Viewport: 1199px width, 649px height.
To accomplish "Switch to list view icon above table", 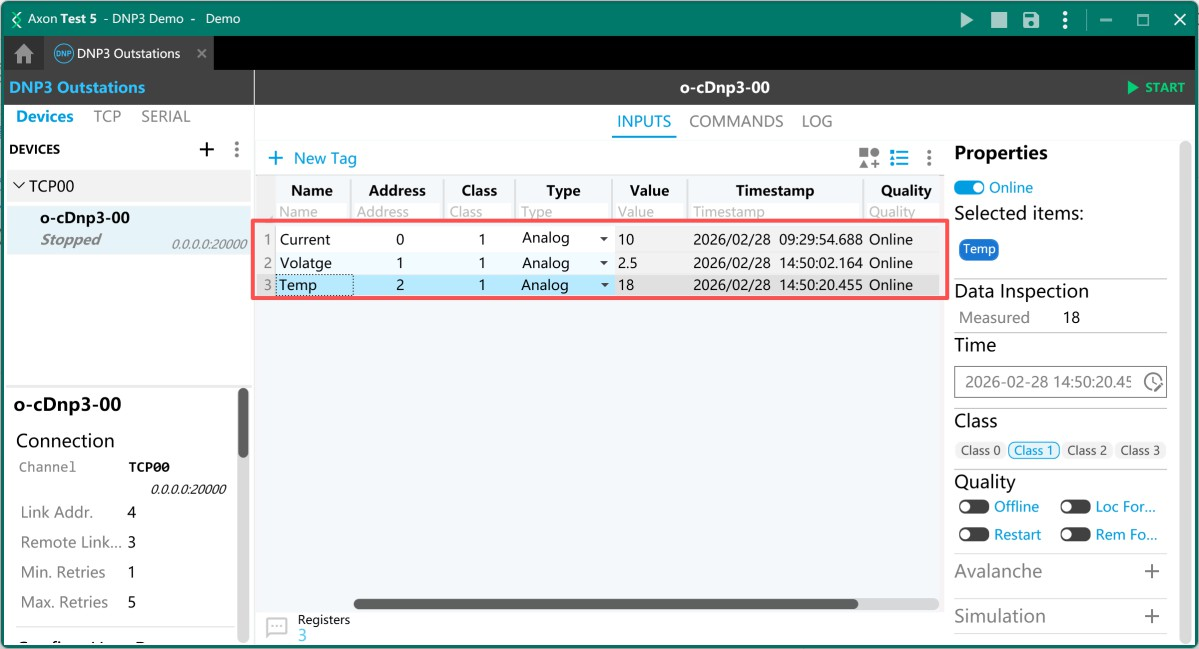I will pyautogui.click(x=899, y=158).
